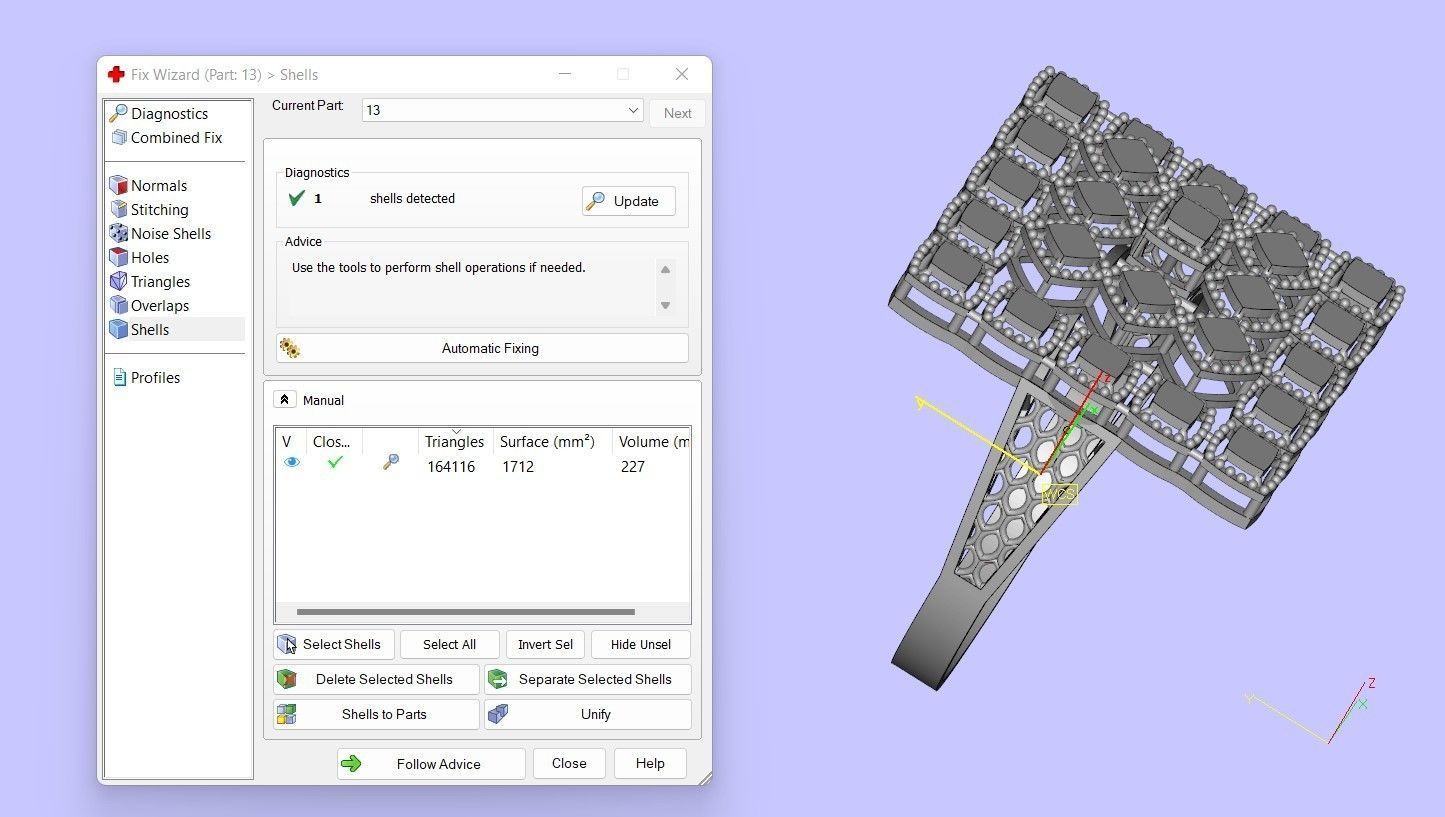Select Combined Fix in the sidebar
The width and height of the screenshot is (1445, 817).
[176, 138]
